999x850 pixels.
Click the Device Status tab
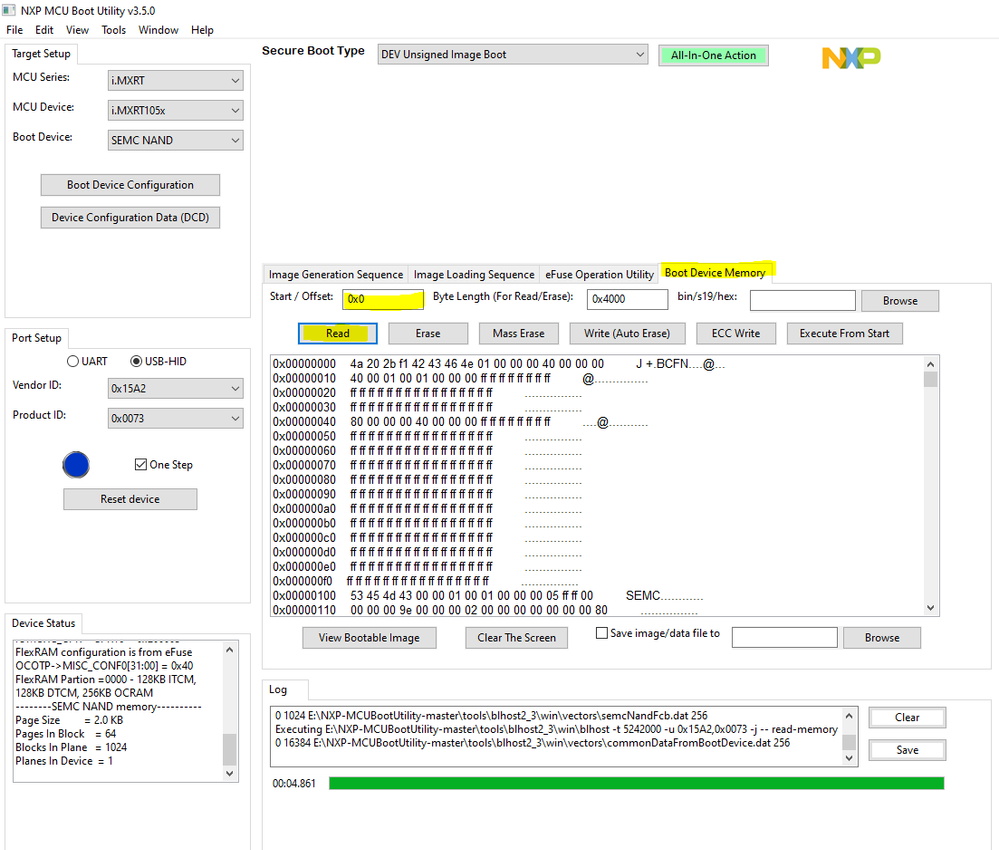[43, 623]
